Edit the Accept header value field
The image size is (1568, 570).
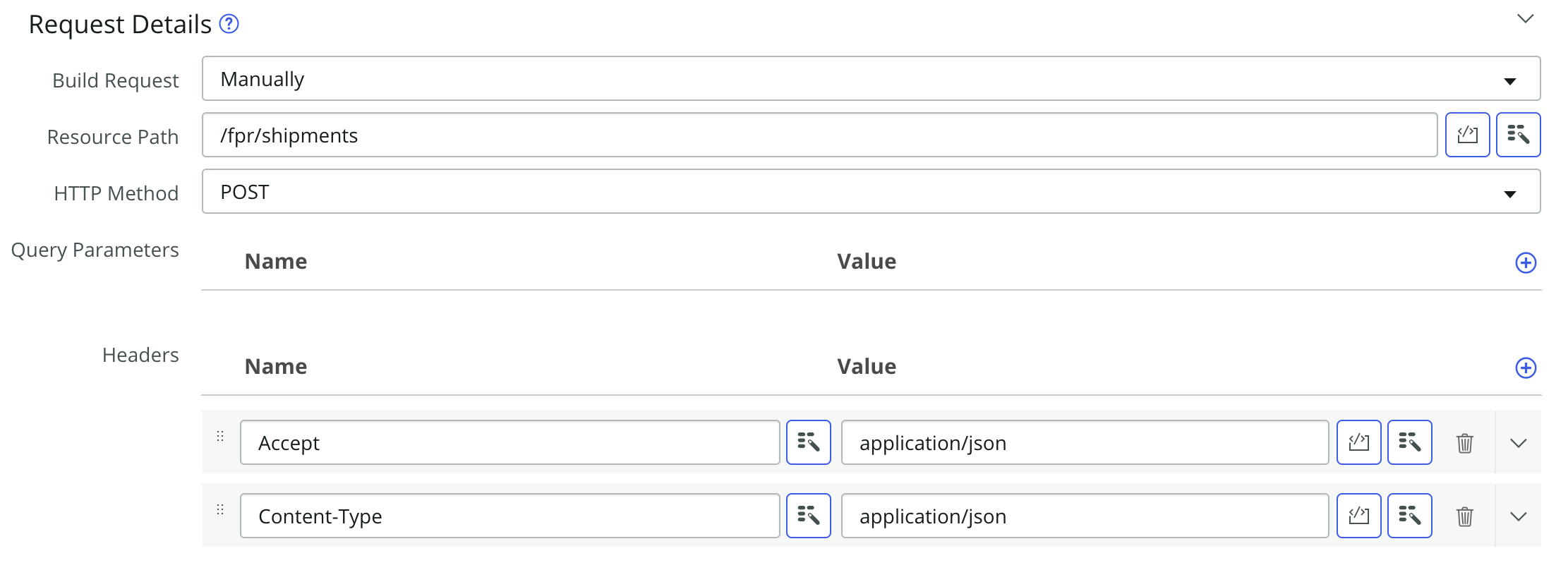pos(1085,442)
